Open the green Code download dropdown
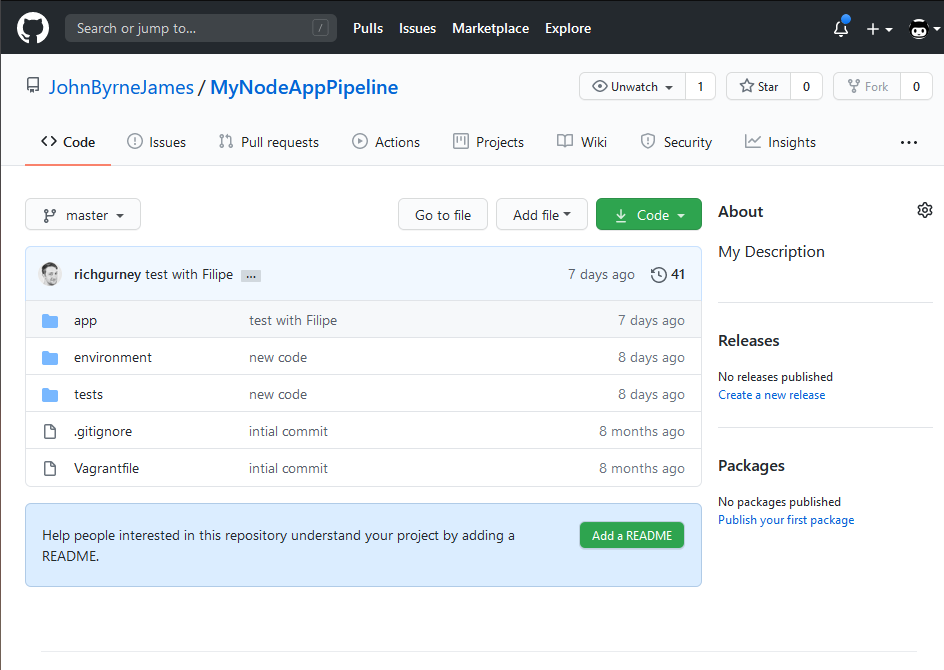Image resolution: width=944 pixels, height=670 pixels. coord(649,214)
